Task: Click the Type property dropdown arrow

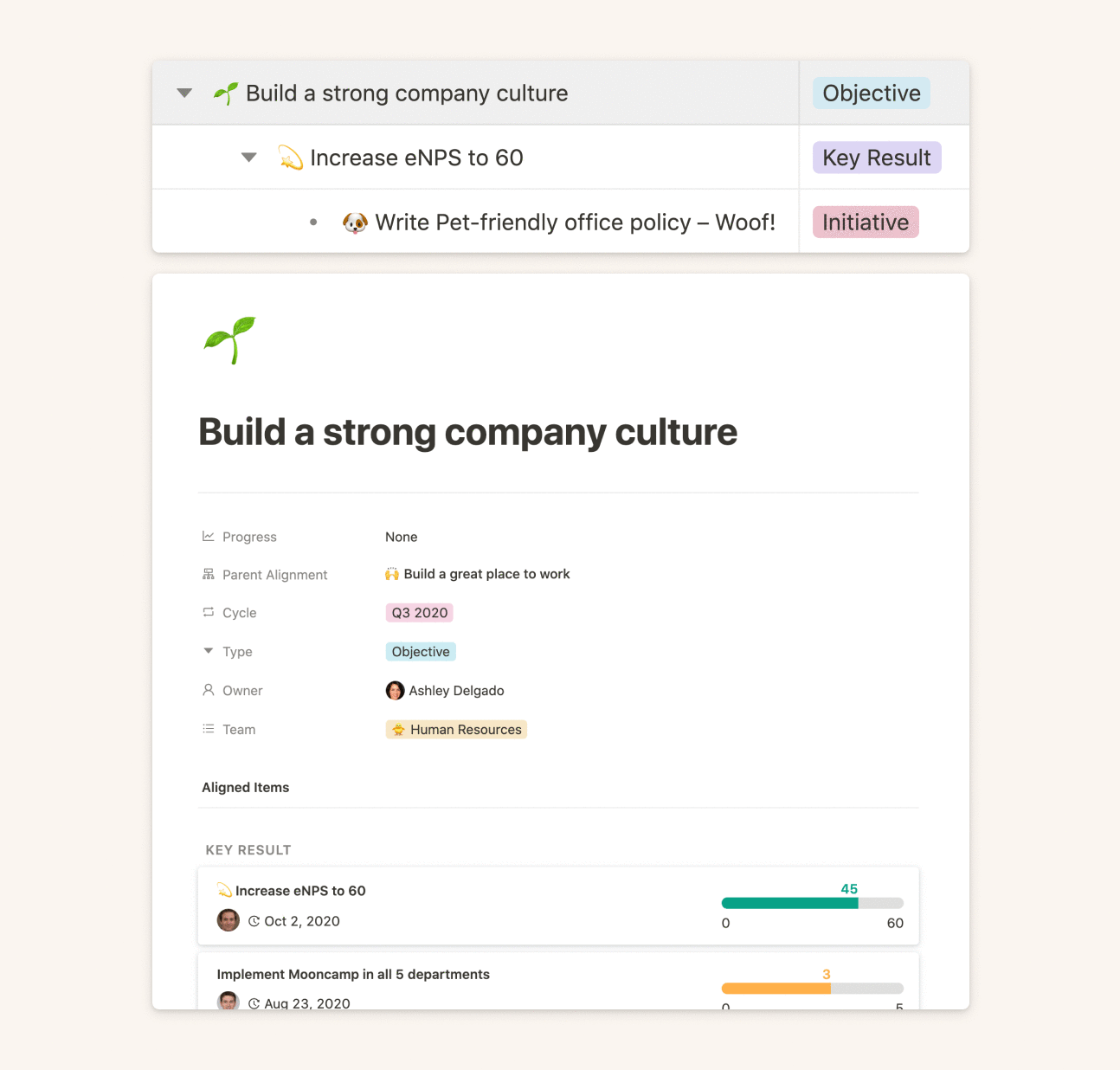Action: [x=208, y=651]
